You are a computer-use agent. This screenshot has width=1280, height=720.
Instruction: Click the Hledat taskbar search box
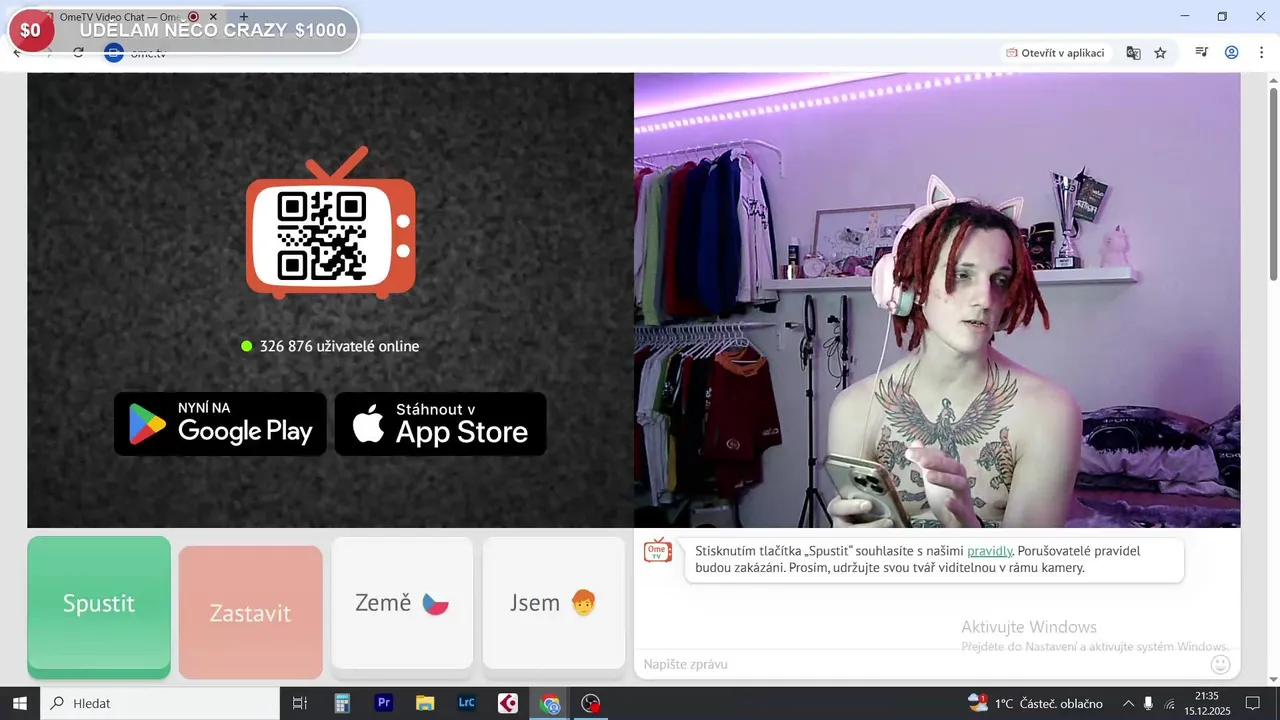[160, 703]
